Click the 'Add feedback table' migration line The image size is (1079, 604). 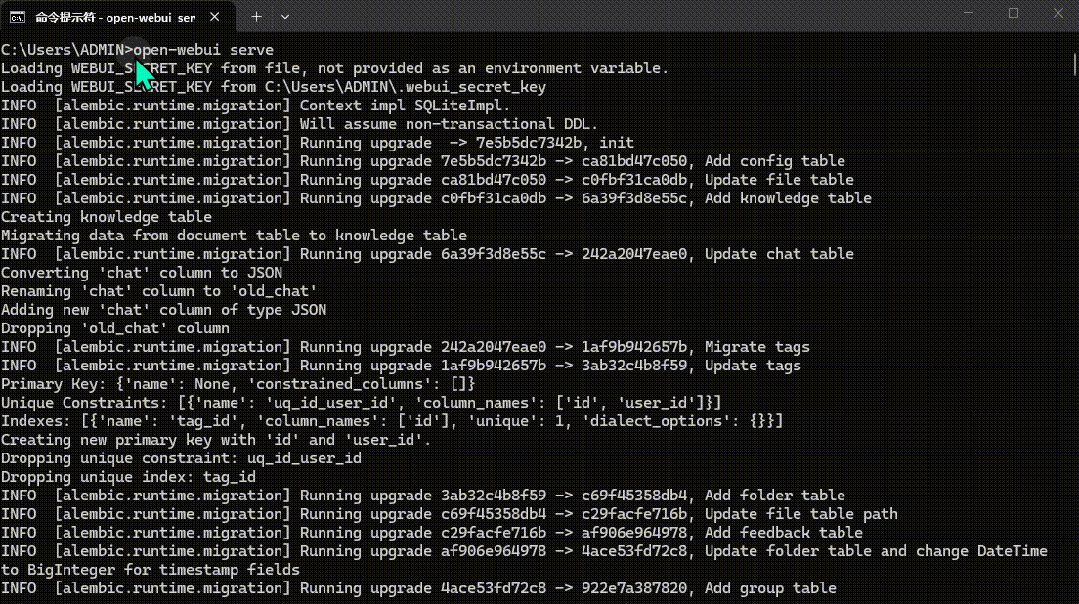click(x=783, y=532)
